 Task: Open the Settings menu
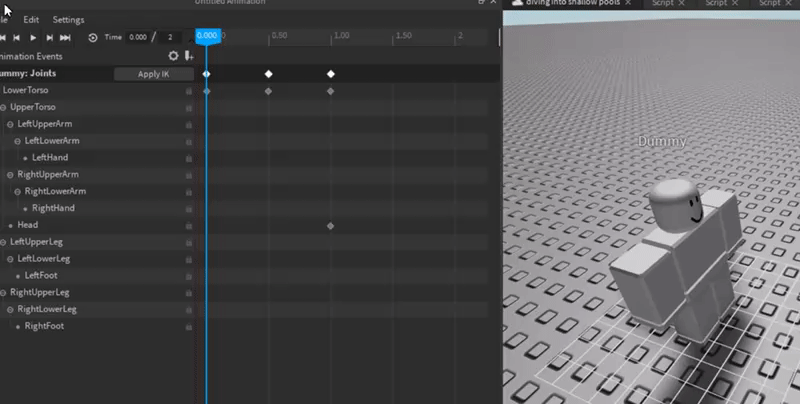pos(68,19)
